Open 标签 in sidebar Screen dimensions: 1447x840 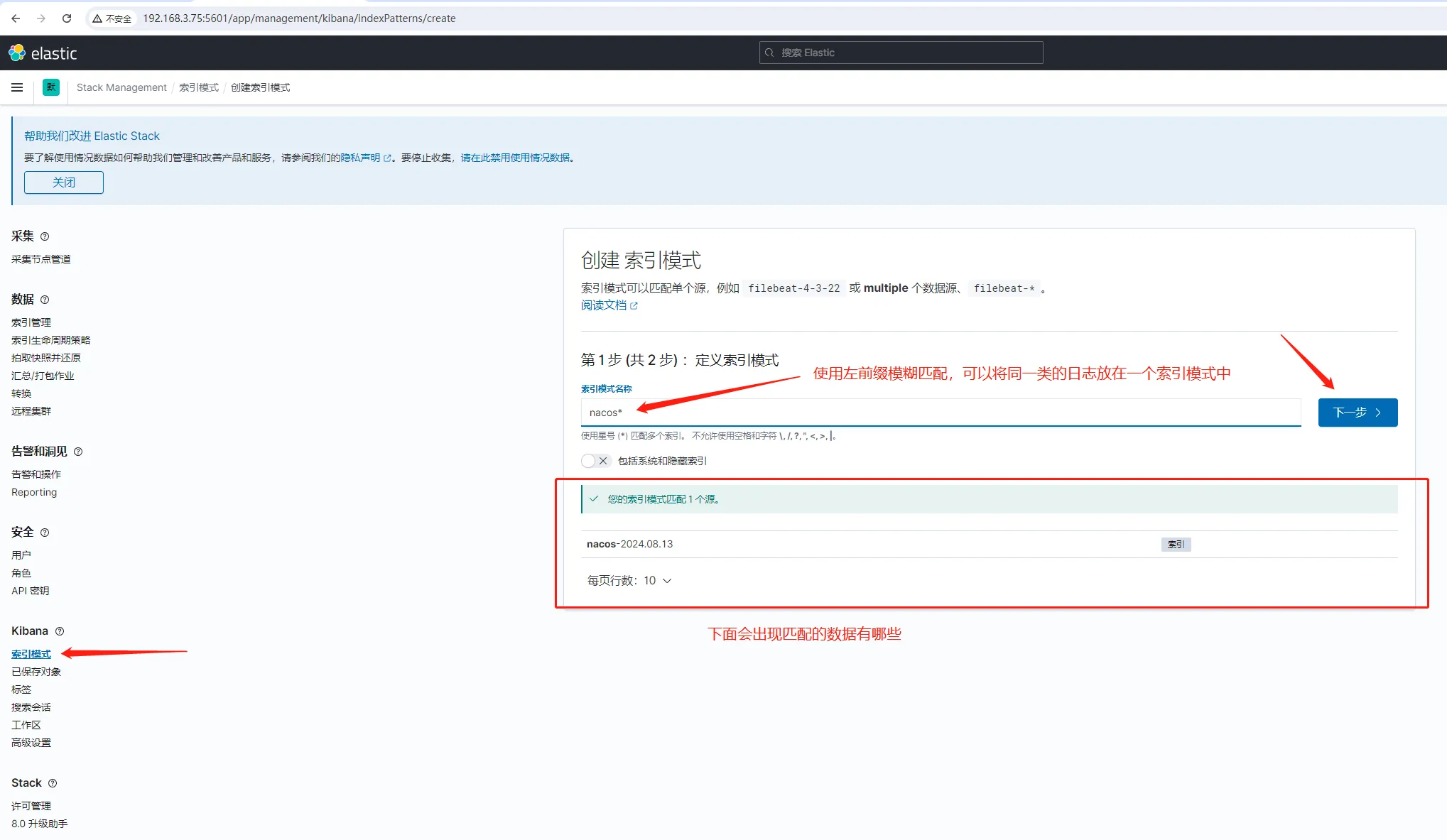[21, 689]
